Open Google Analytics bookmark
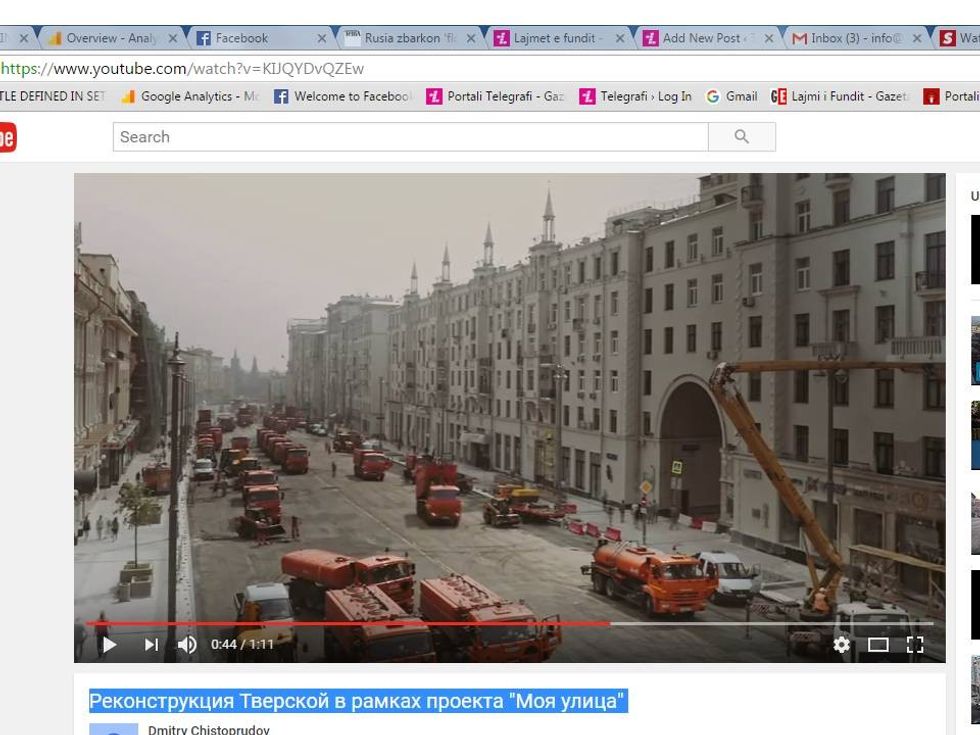 click(x=190, y=96)
